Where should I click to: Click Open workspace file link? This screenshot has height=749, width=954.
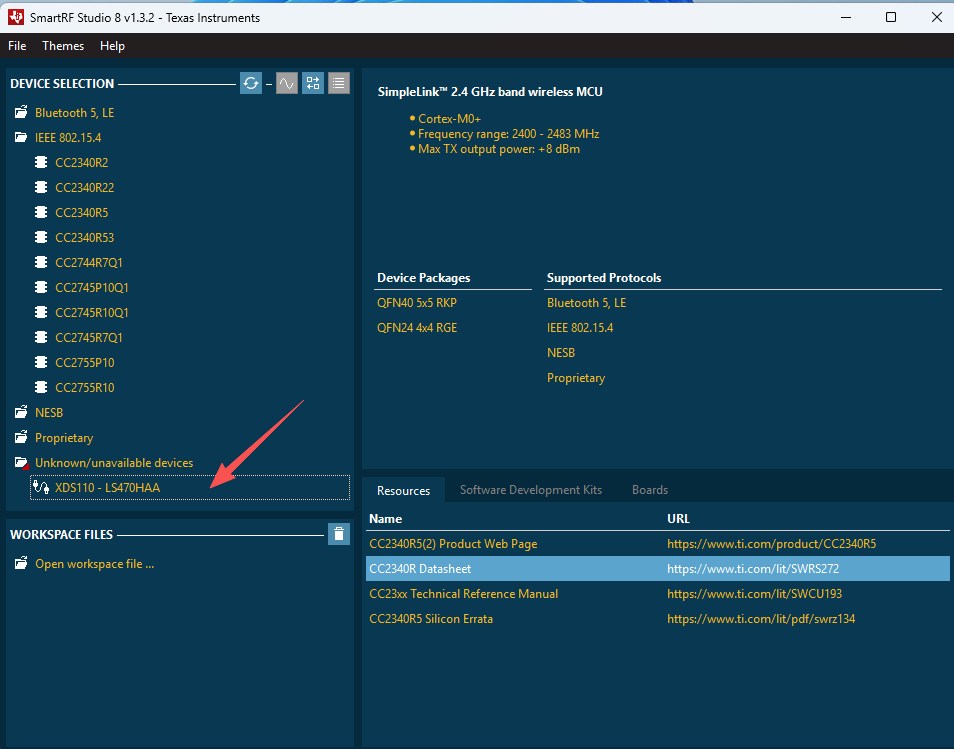point(94,563)
